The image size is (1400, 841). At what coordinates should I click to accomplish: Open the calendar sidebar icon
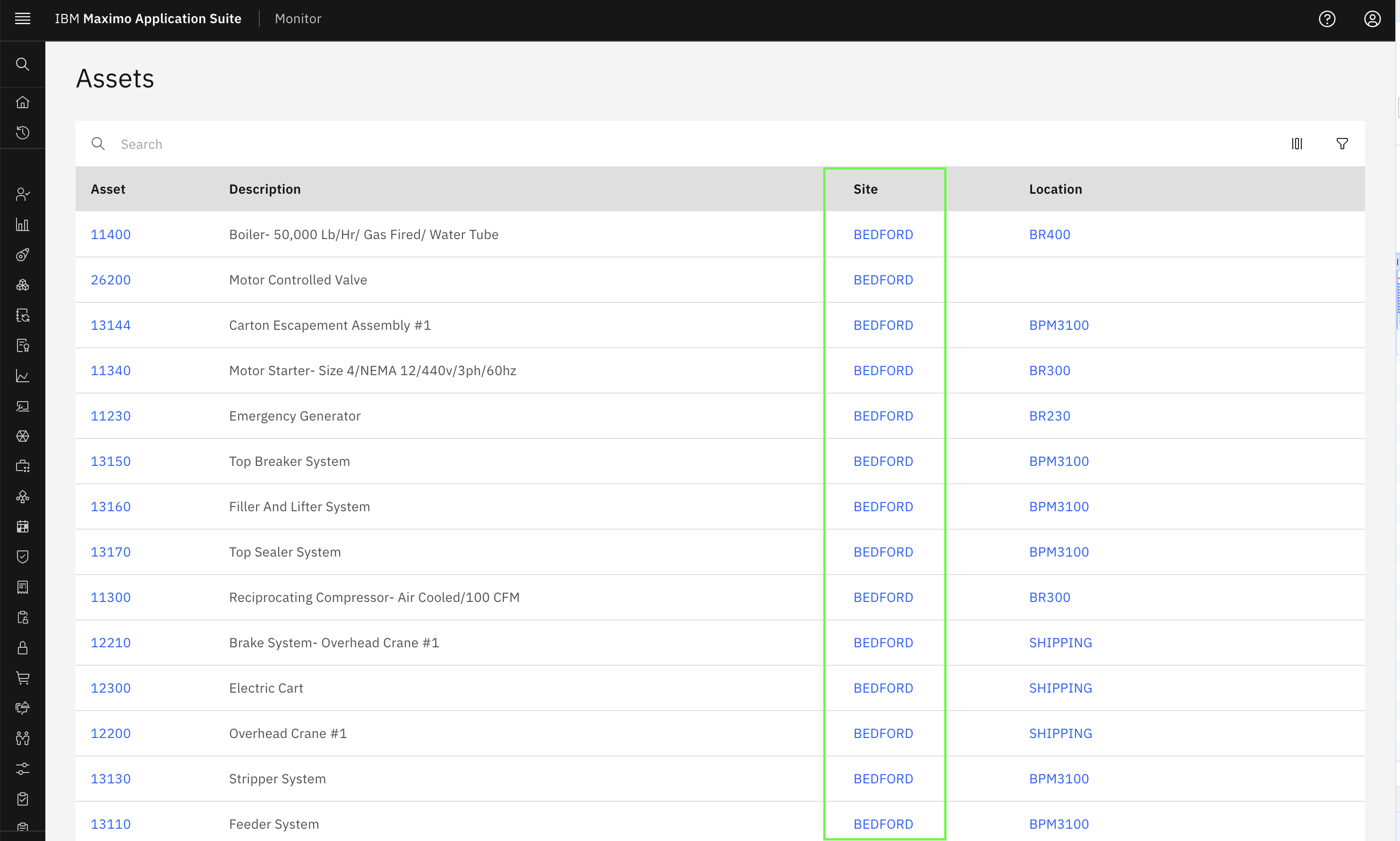pyautogui.click(x=23, y=526)
